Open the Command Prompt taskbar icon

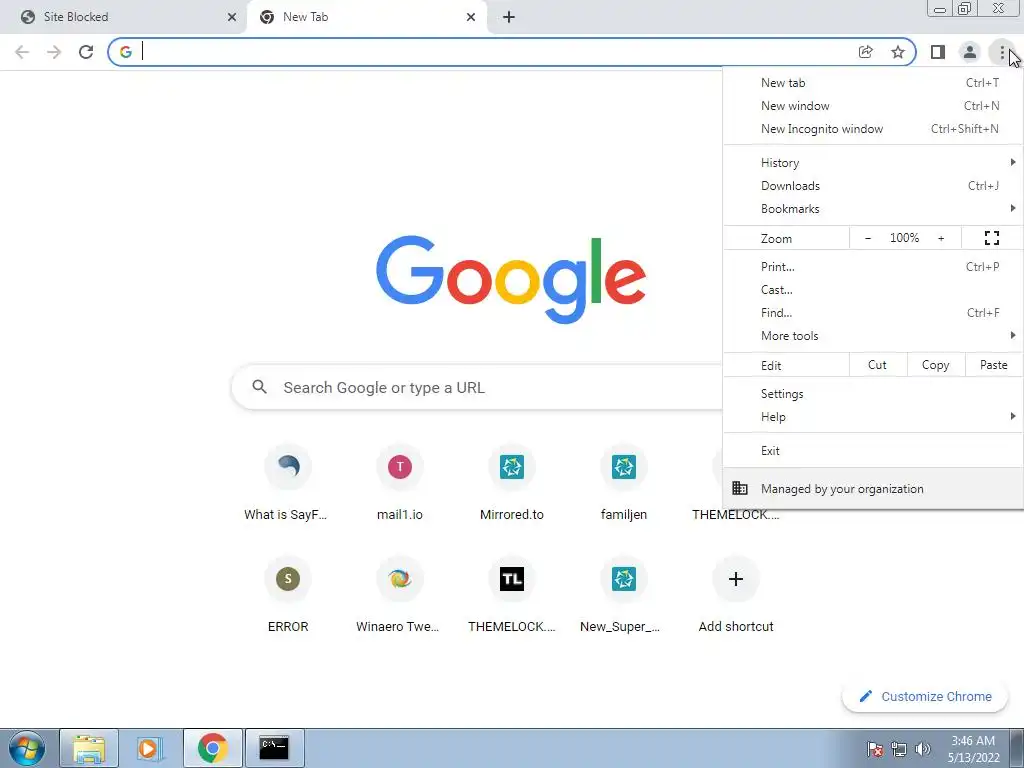[x=274, y=748]
